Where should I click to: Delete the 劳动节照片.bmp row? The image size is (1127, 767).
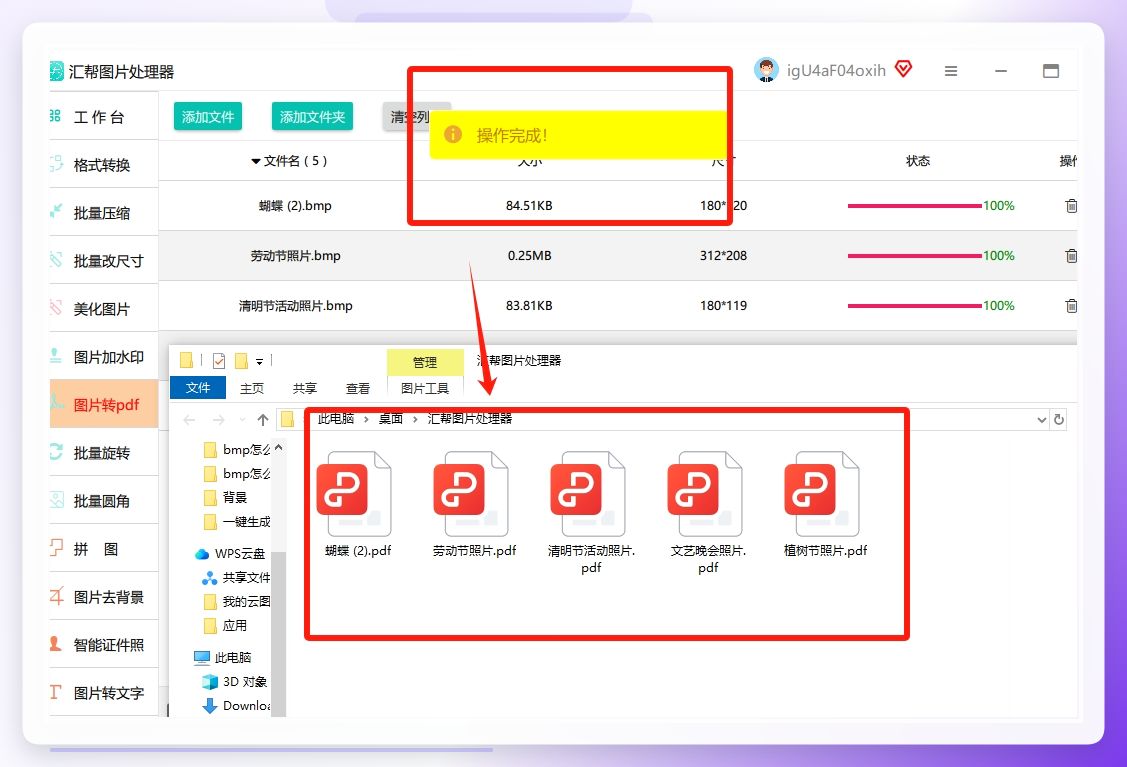[x=1071, y=256]
